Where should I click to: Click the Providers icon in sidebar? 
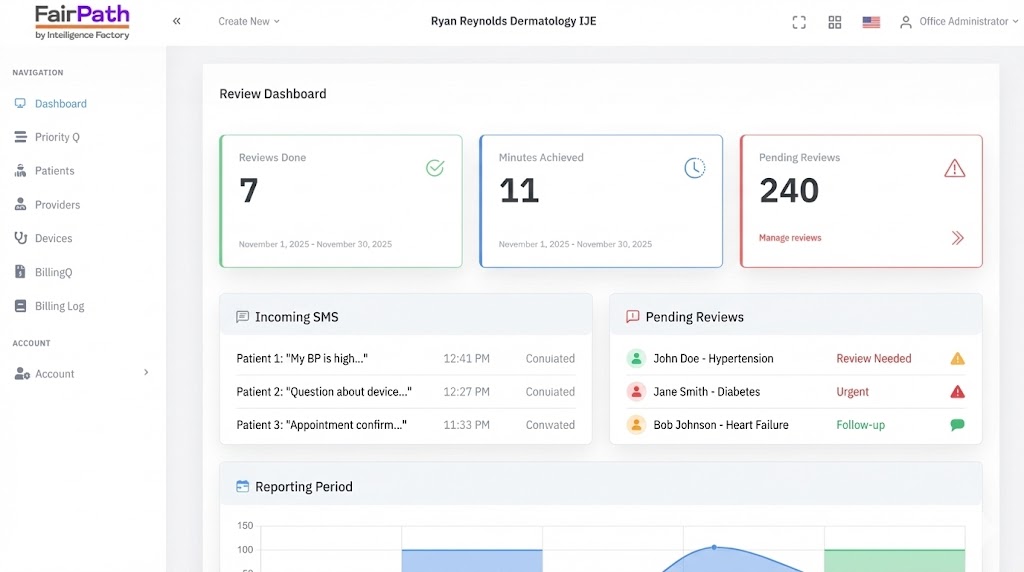[x=20, y=204]
